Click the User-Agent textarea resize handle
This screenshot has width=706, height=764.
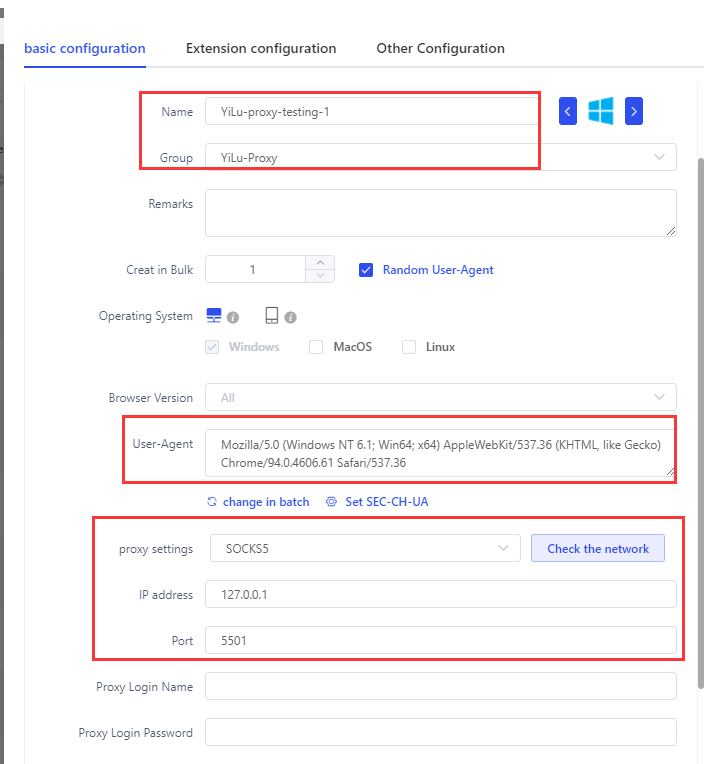(671, 471)
